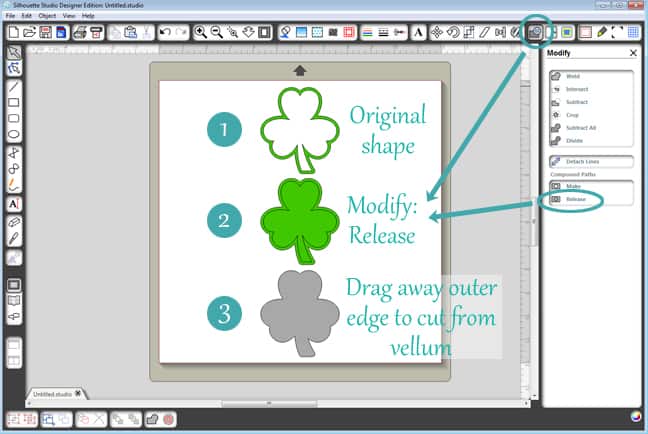Image resolution: width=648 pixels, height=434 pixels.
Task: Switch to the Untitled.studio document tab
Action: (x=52, y=394)
